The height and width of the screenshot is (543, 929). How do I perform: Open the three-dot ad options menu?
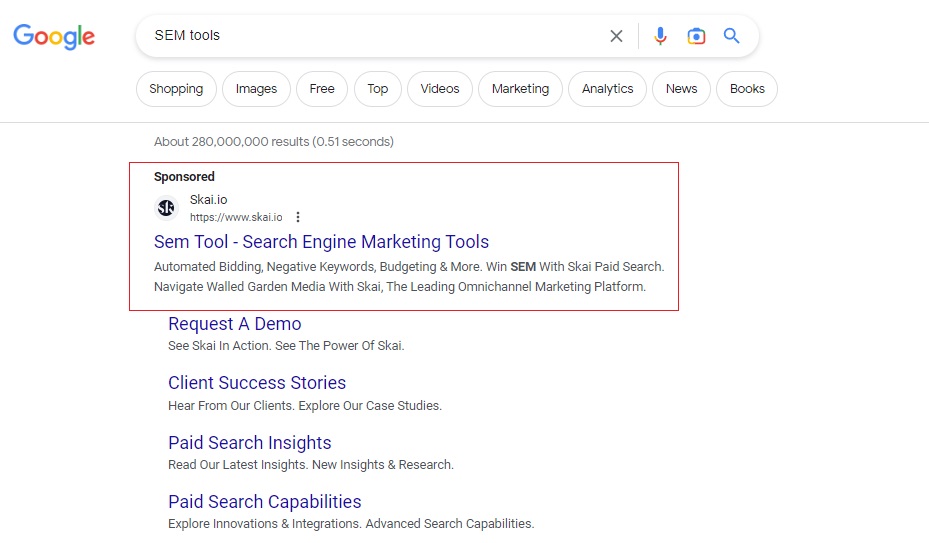click(x=298, y=217)
